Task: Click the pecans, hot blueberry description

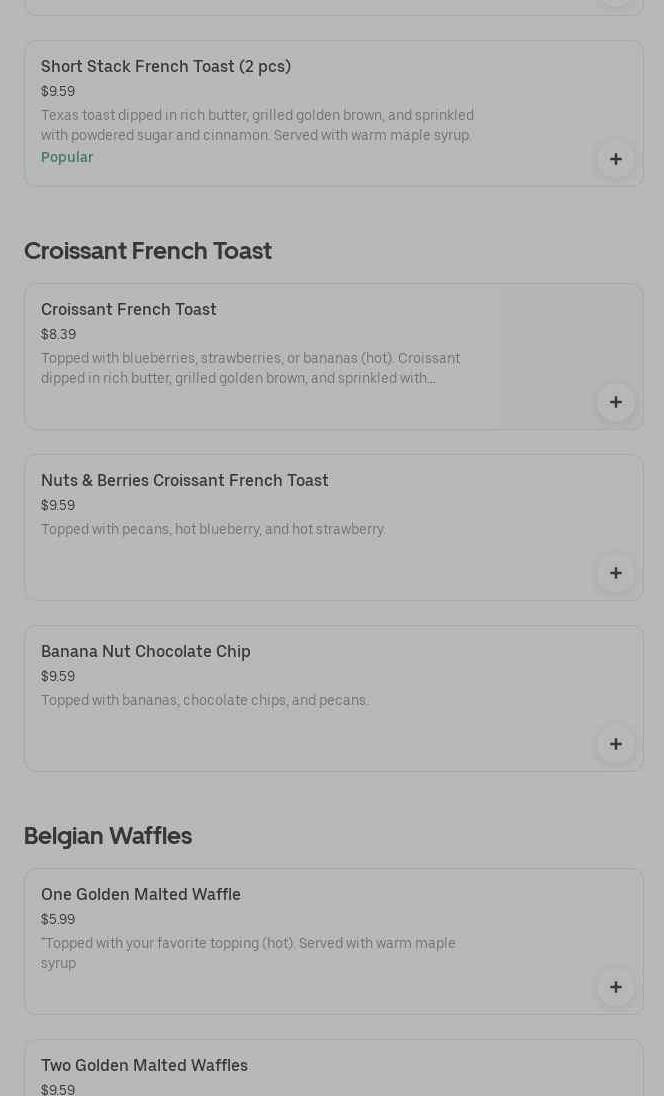Action: 213,529
